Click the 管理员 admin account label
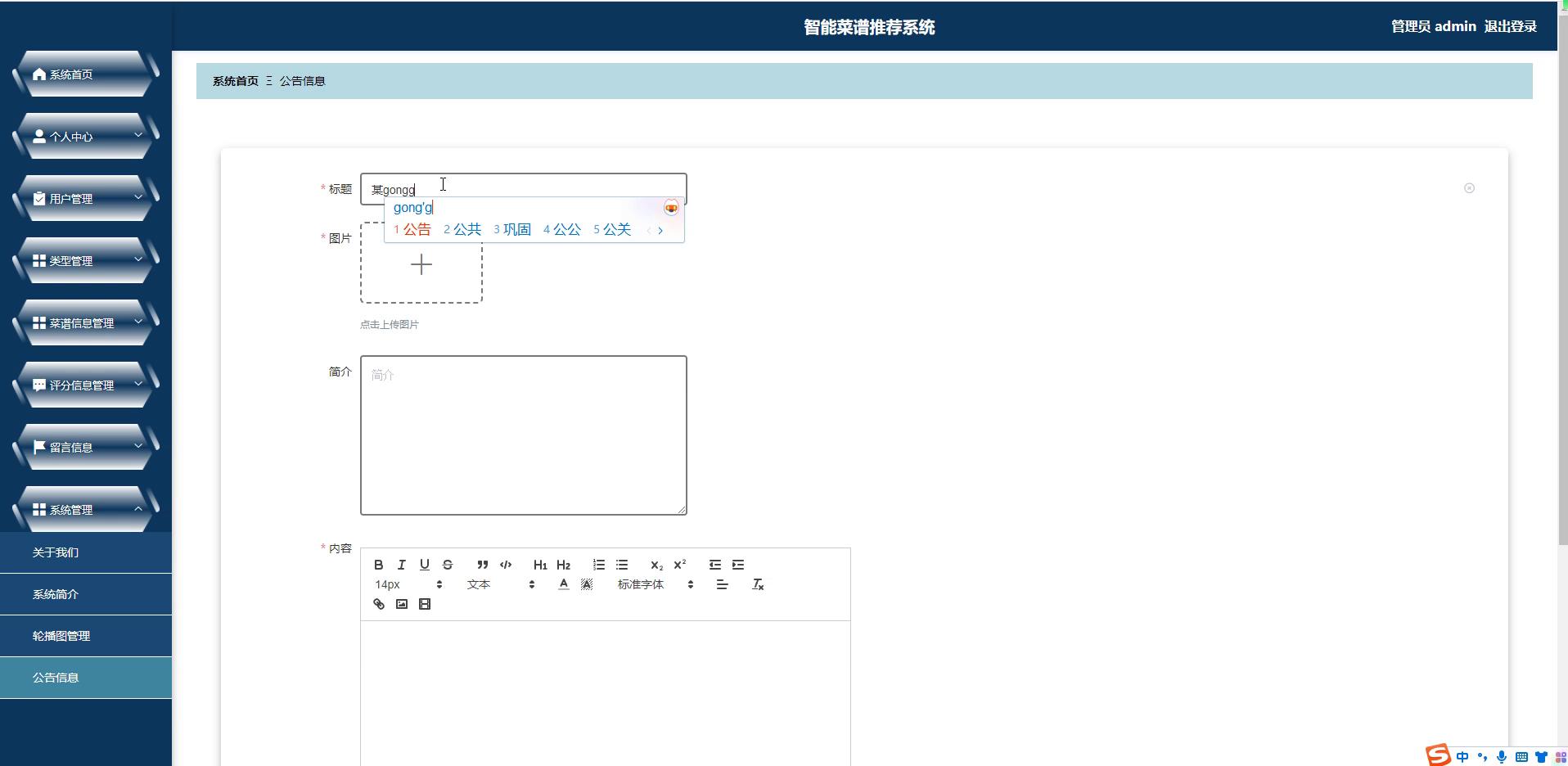The image size is (1568, 766). 1433,26
